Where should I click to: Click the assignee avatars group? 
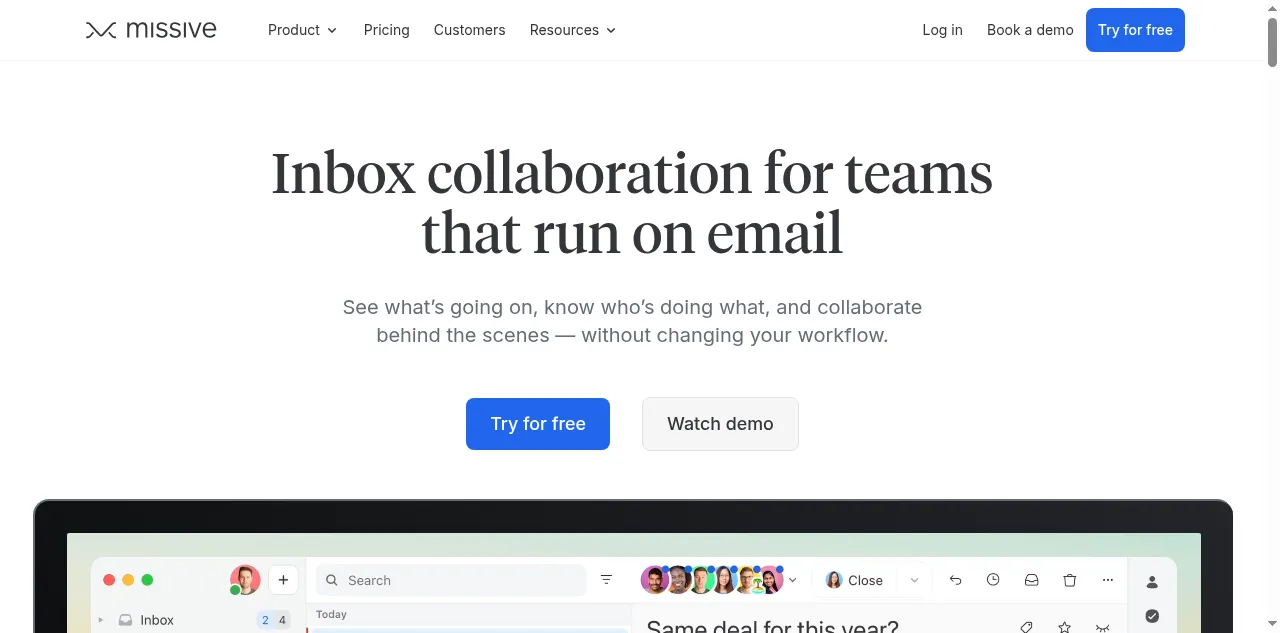pos(712,580)
